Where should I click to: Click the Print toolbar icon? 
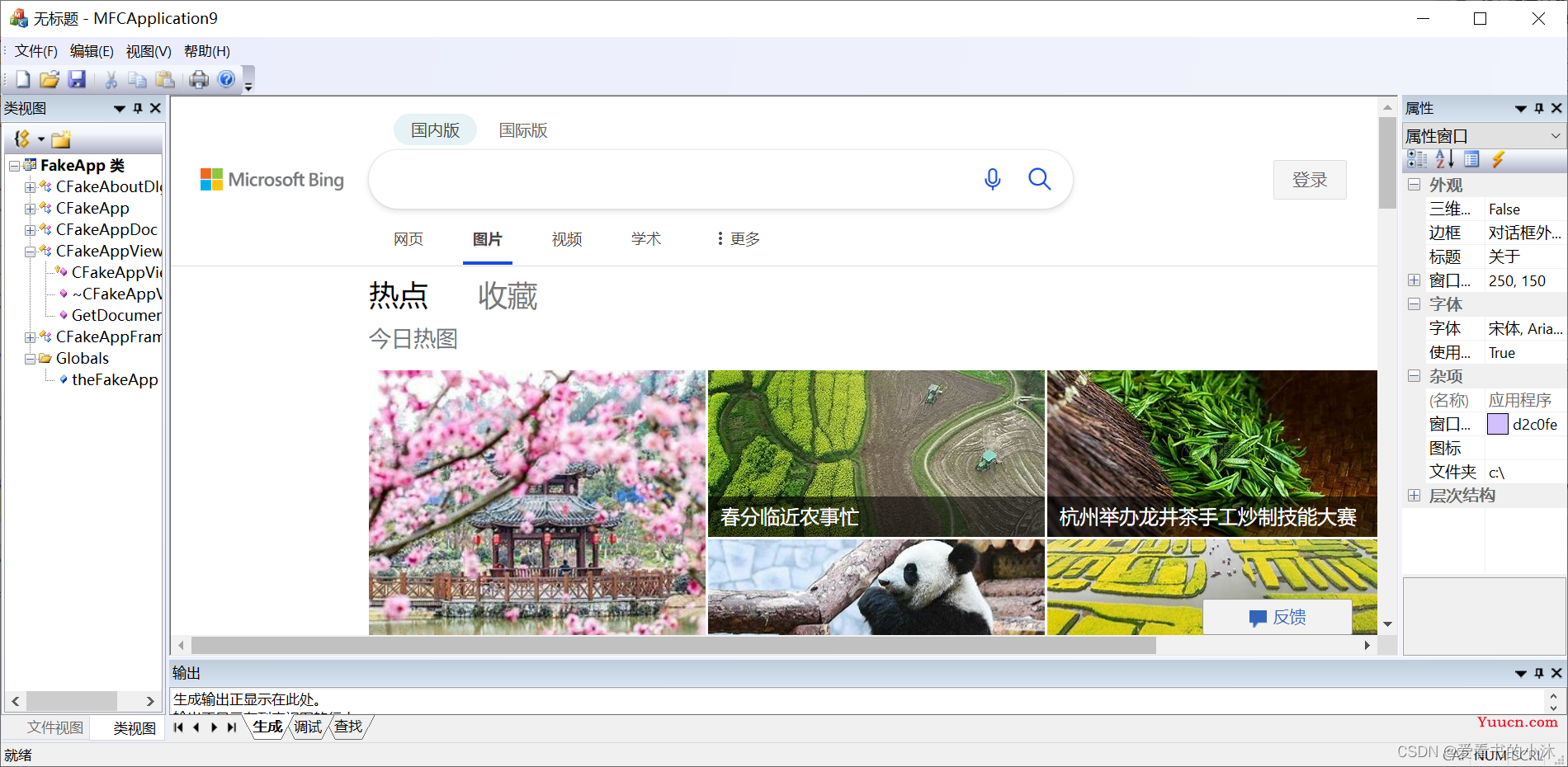pos(199,79)
